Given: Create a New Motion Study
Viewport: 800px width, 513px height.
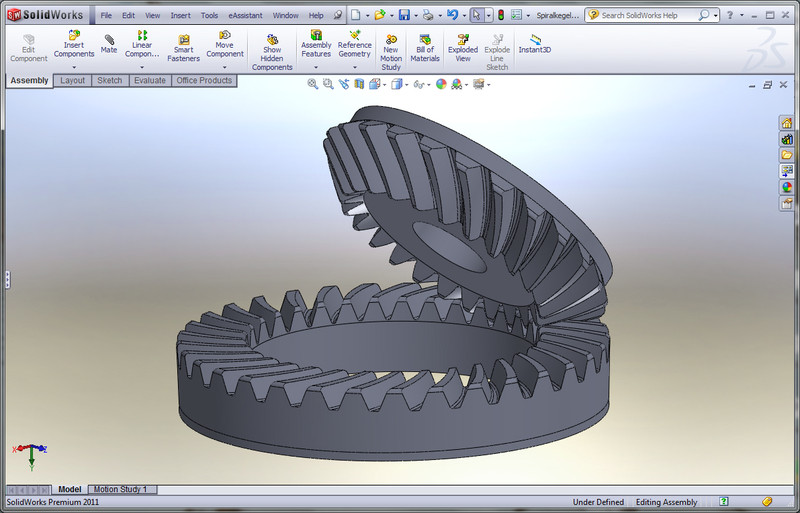Looking at the screenshot, I should tap(391, 50).
